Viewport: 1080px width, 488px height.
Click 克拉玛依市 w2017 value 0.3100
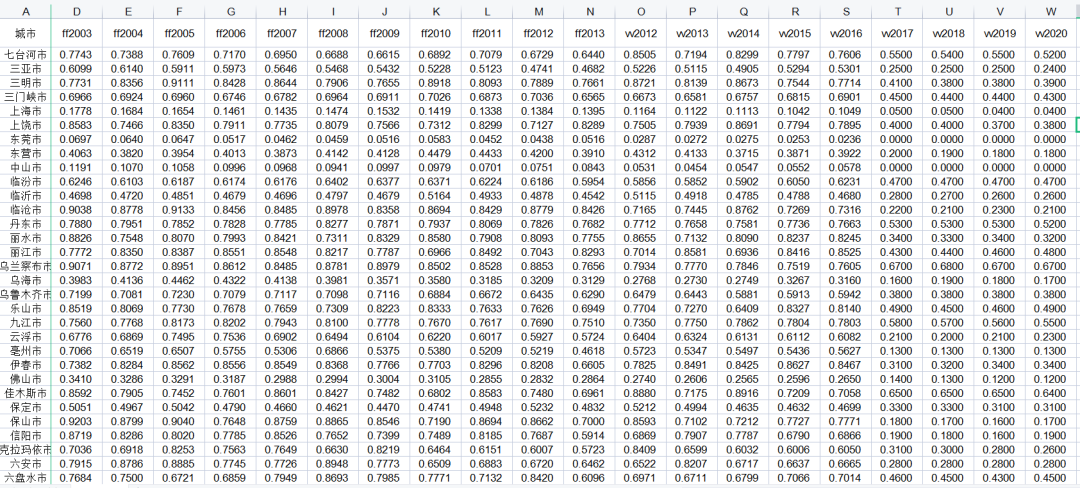(x=897, y=449)
